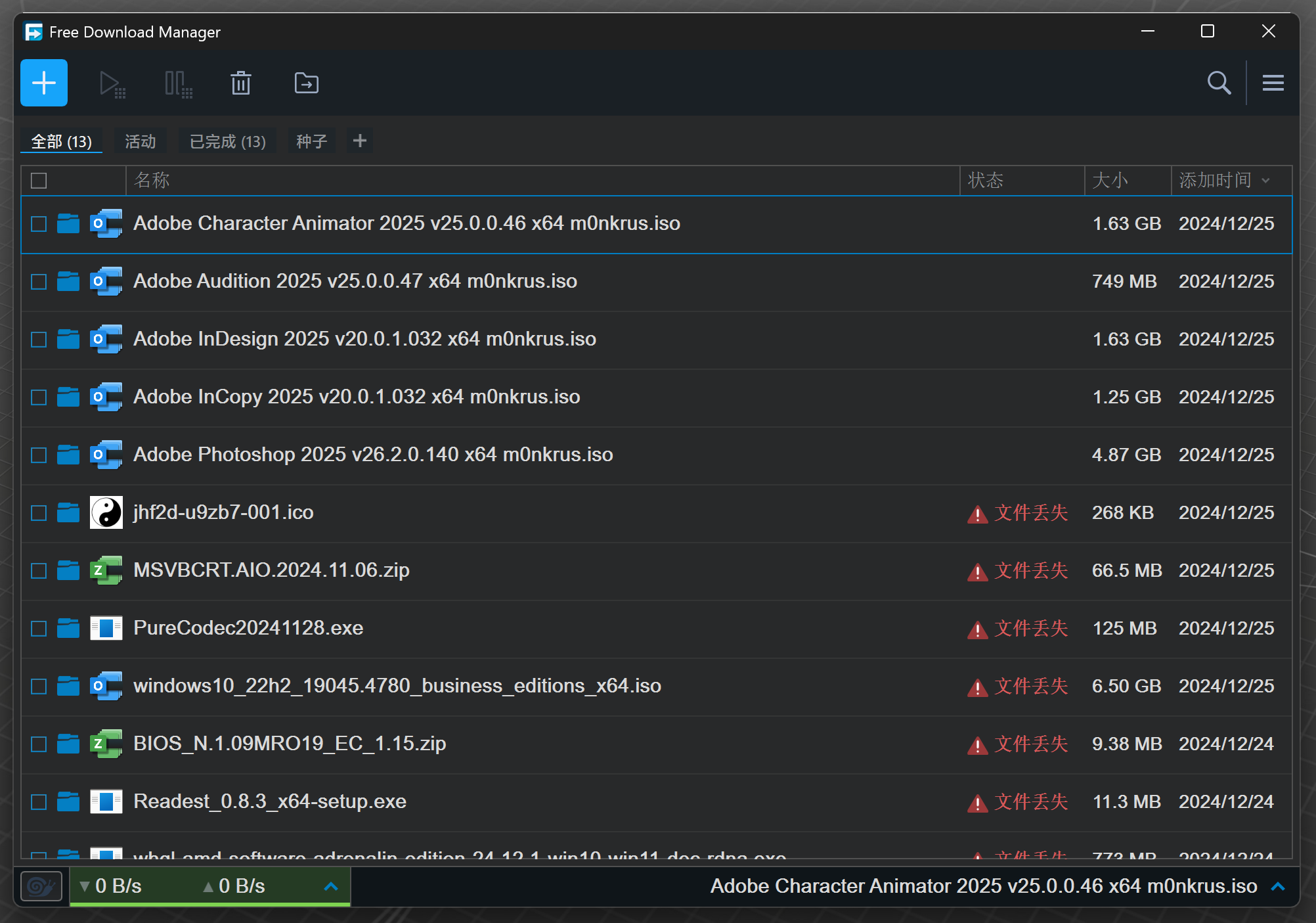This screenshot has height=923, width=1316.
Task: Switch to the 种子 tab
Action: click(311, 141)
